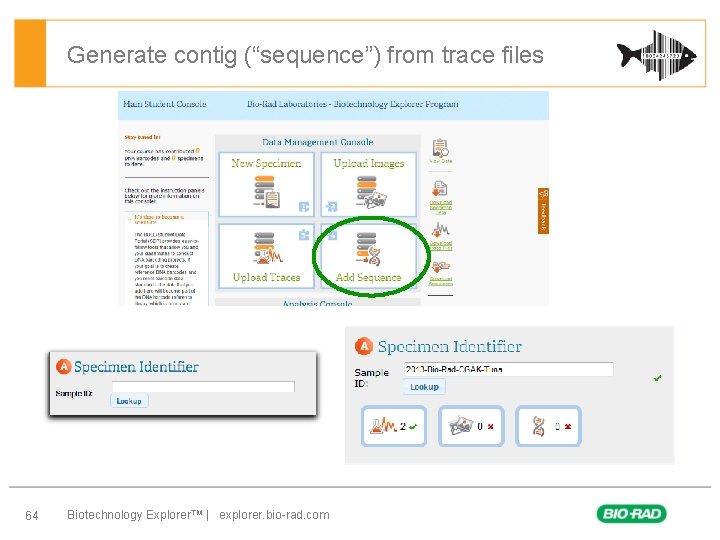
Task: Click the DNA sequence count box showing 0
Action: click(548, 426)
